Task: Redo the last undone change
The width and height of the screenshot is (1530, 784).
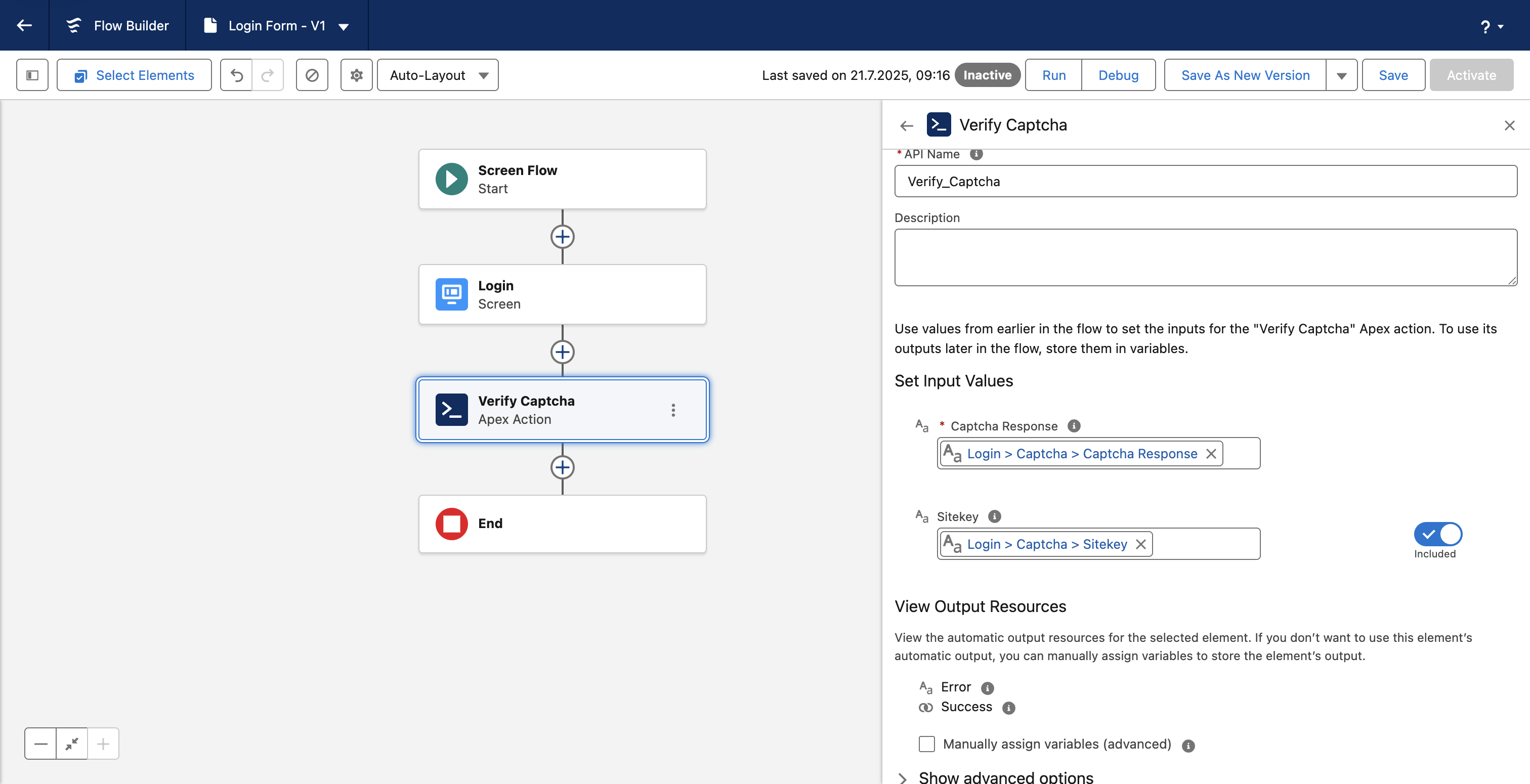Action: click(x=268, y=75)
